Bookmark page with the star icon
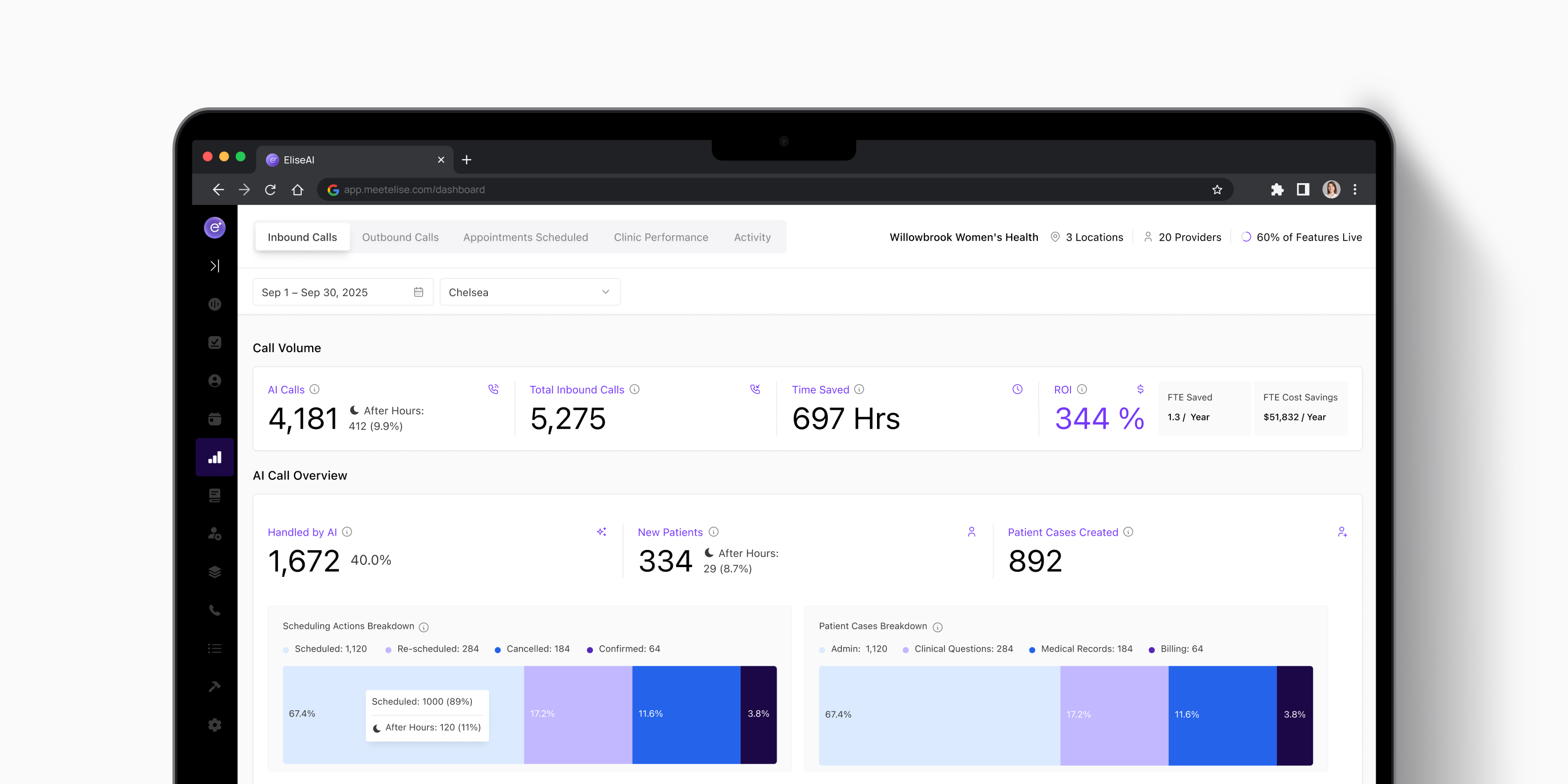 [x=1217, y=190]
